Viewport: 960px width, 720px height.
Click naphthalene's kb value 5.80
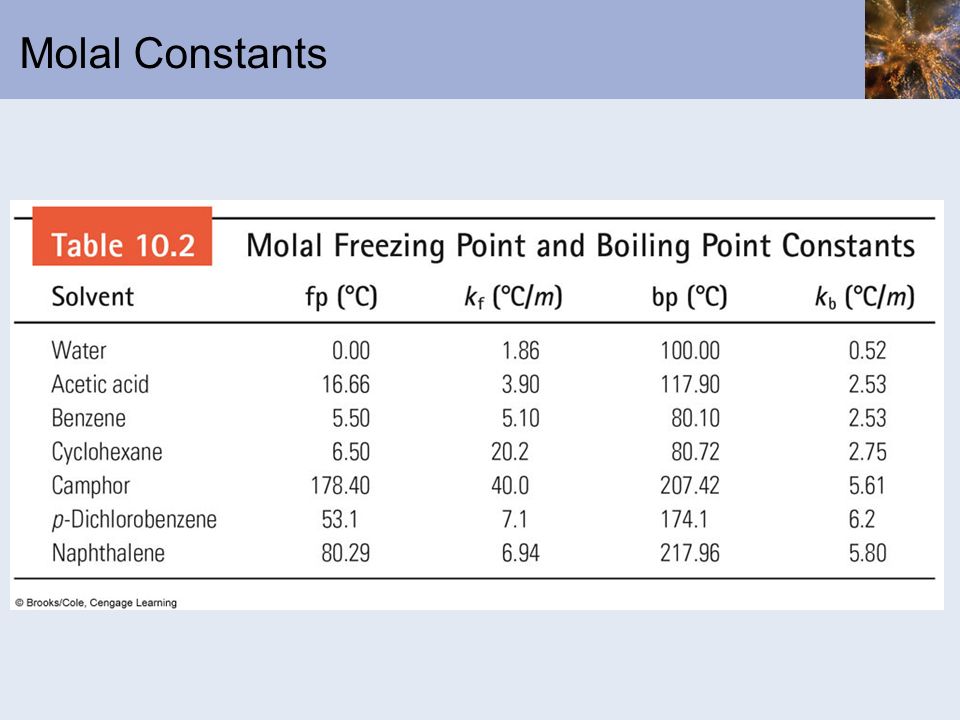click(x=868, y=553)
